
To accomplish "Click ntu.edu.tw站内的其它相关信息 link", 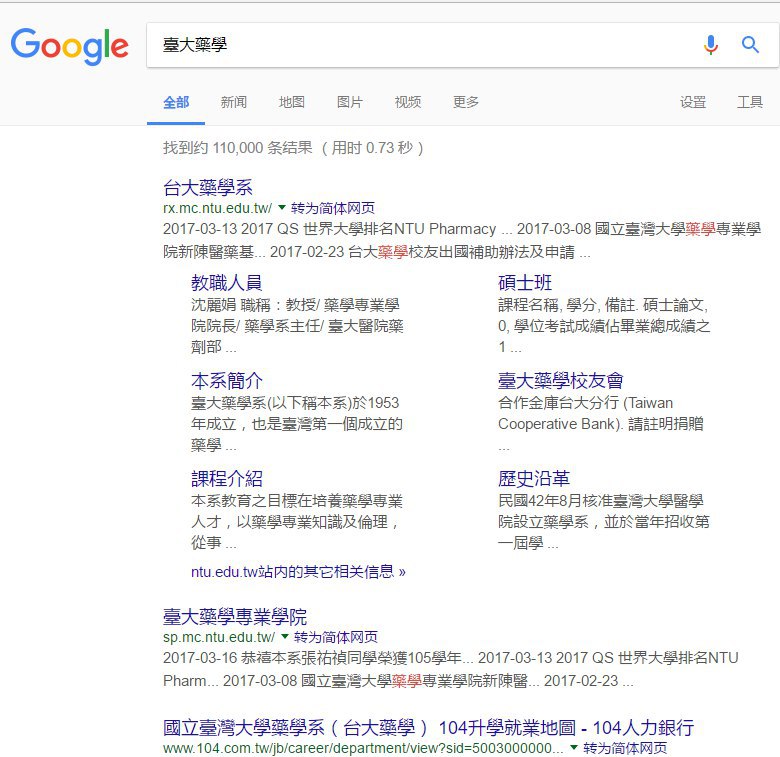I will tap(298, 572).
